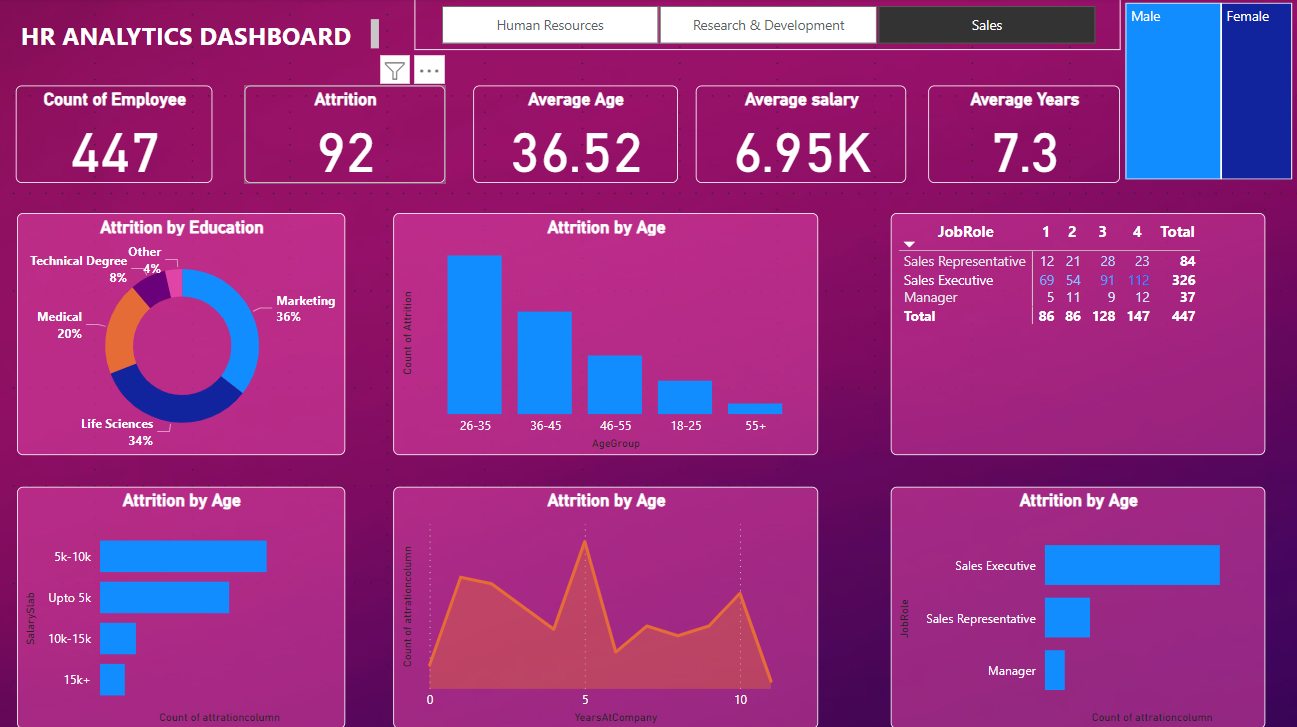1297x727 pixels.
Task: Switch to the Research & Development page
Action: tap(767, 24)
